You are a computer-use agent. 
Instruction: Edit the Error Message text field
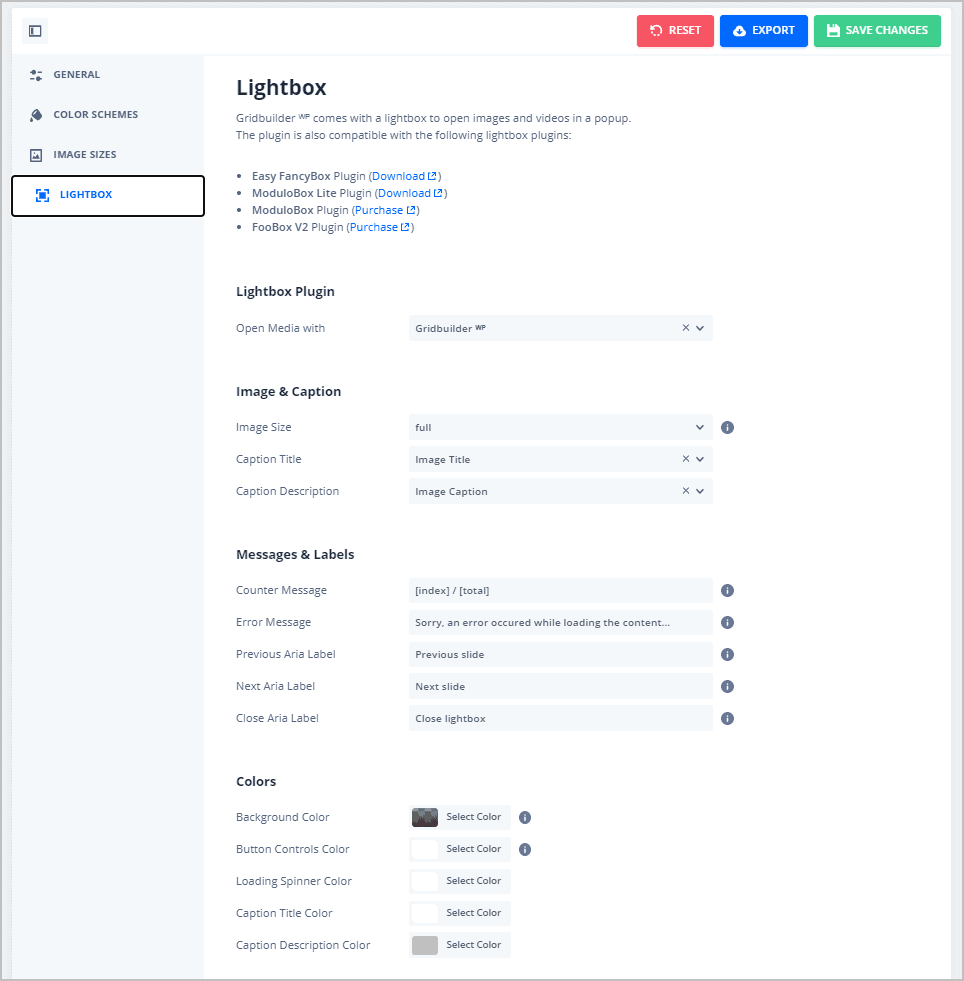[x=560, y=622]
